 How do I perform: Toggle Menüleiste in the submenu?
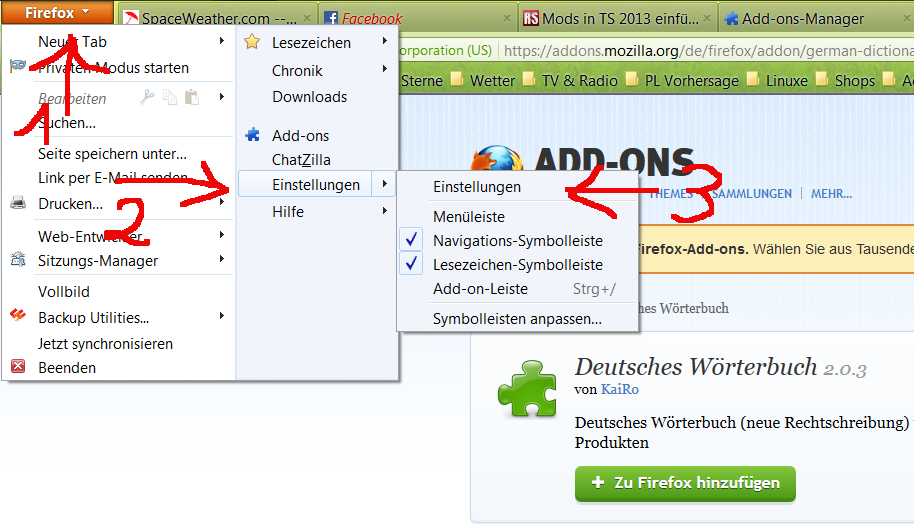[469, 217]
